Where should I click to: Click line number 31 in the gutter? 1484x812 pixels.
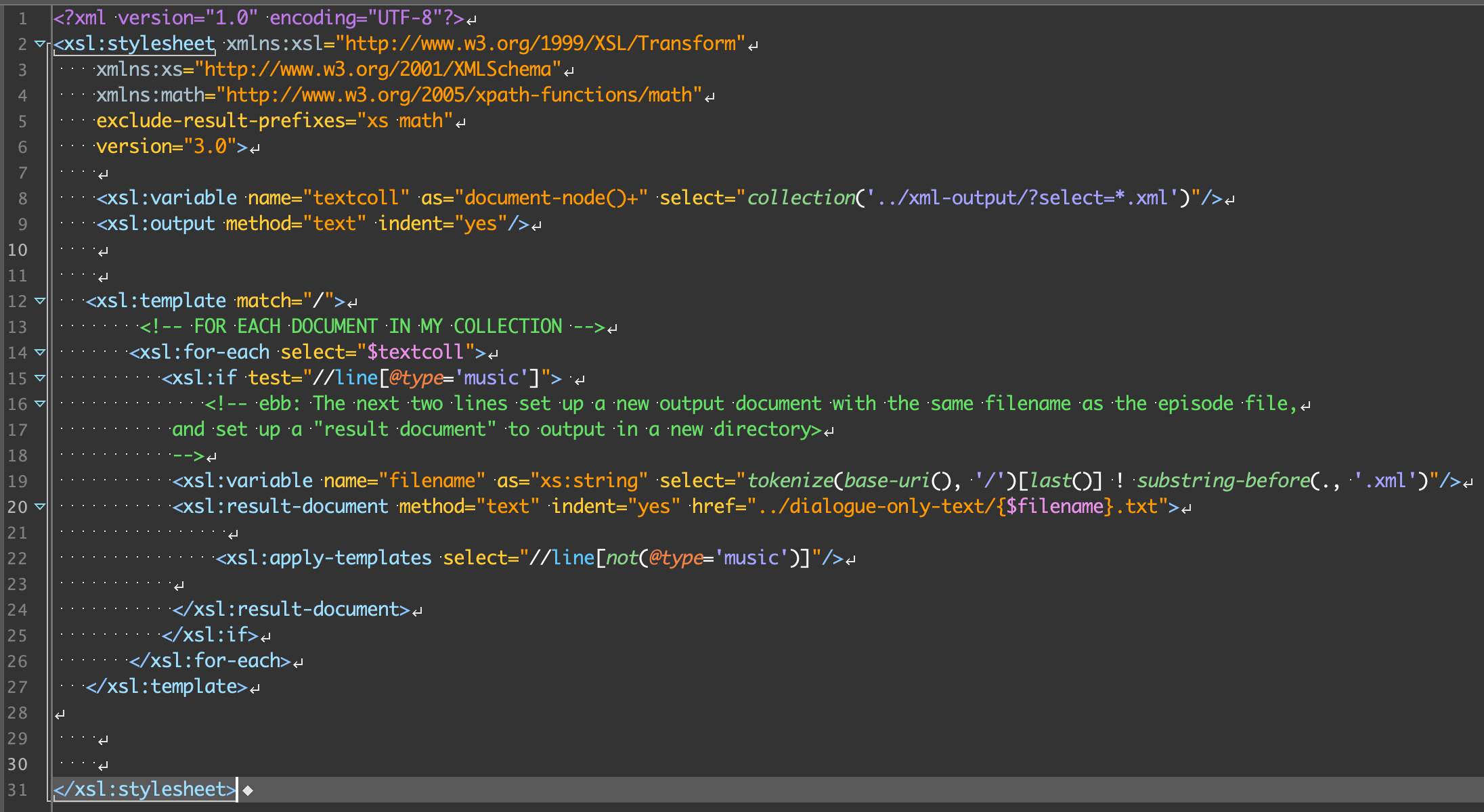18,790
